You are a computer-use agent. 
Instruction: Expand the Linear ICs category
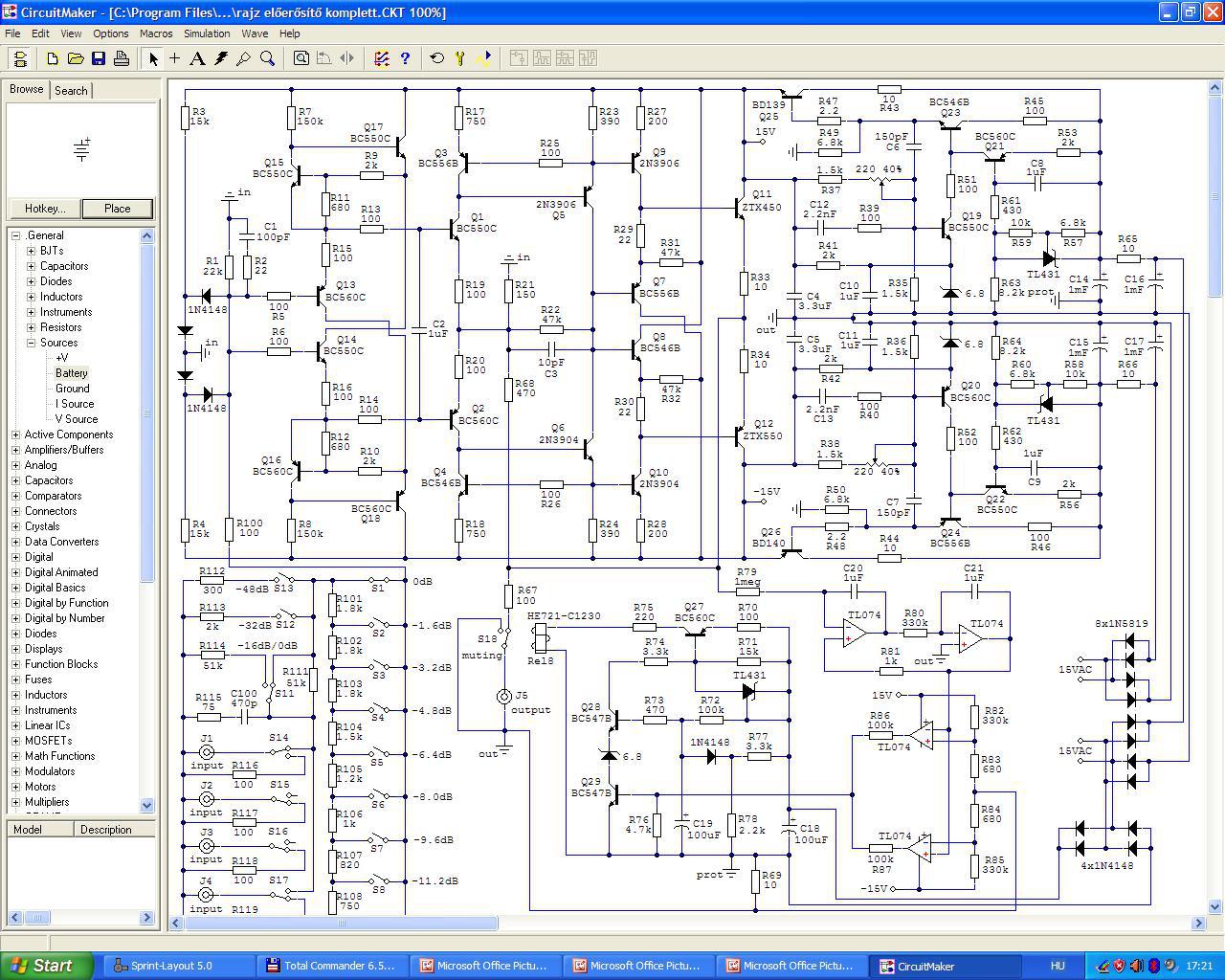pos(15,725)
